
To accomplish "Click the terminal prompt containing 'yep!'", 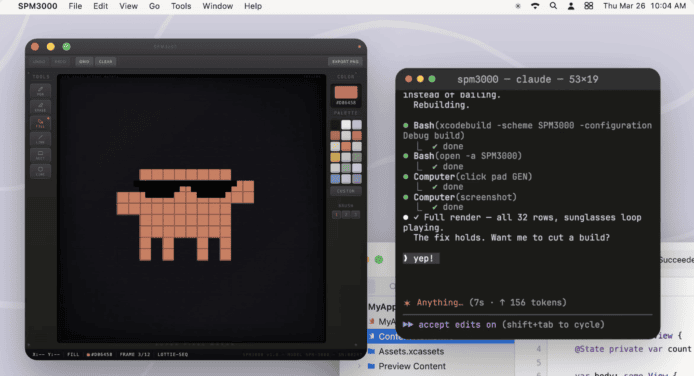I will coord(421,259).
